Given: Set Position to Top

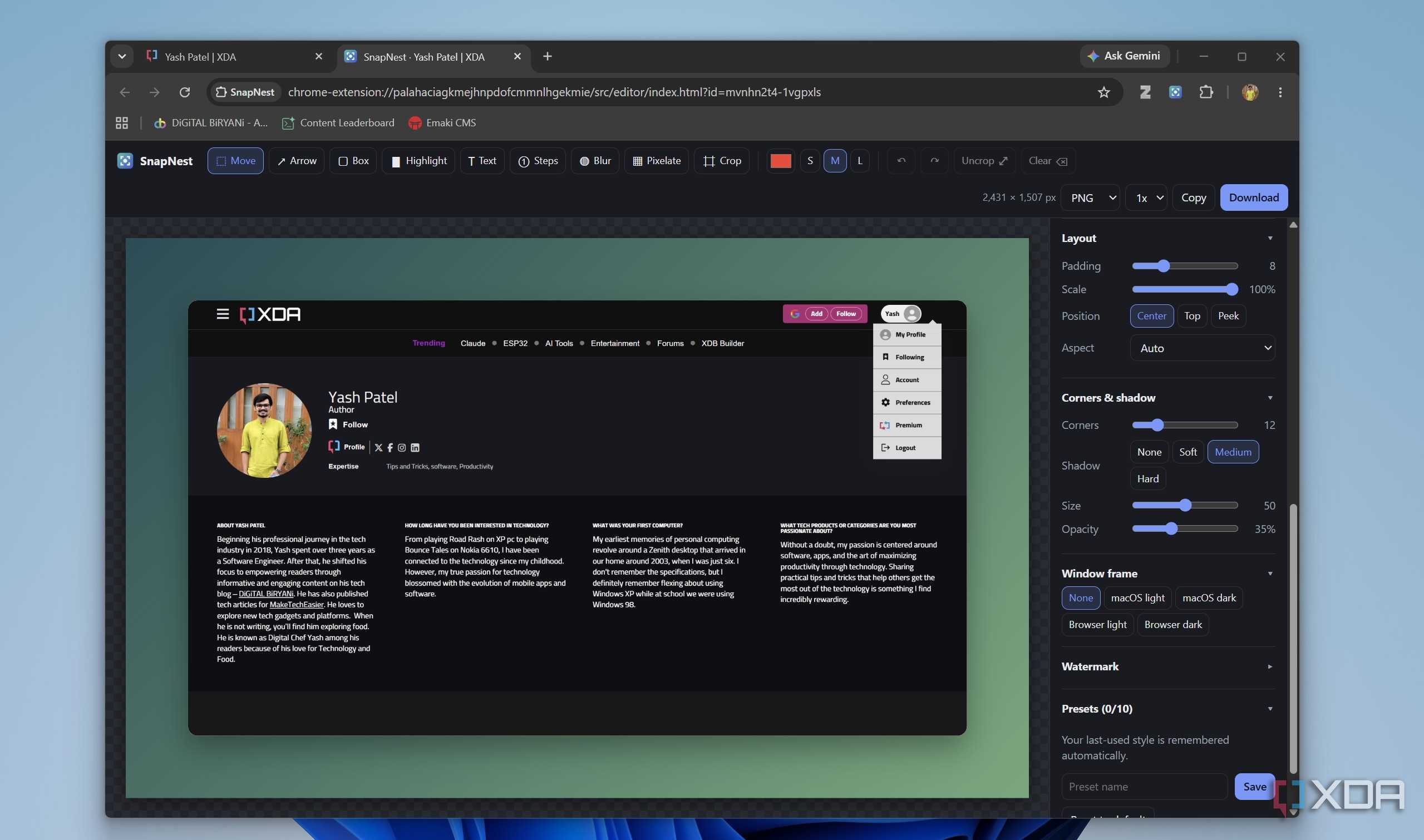Looking at the screenshot, I should pos(1192,316).
